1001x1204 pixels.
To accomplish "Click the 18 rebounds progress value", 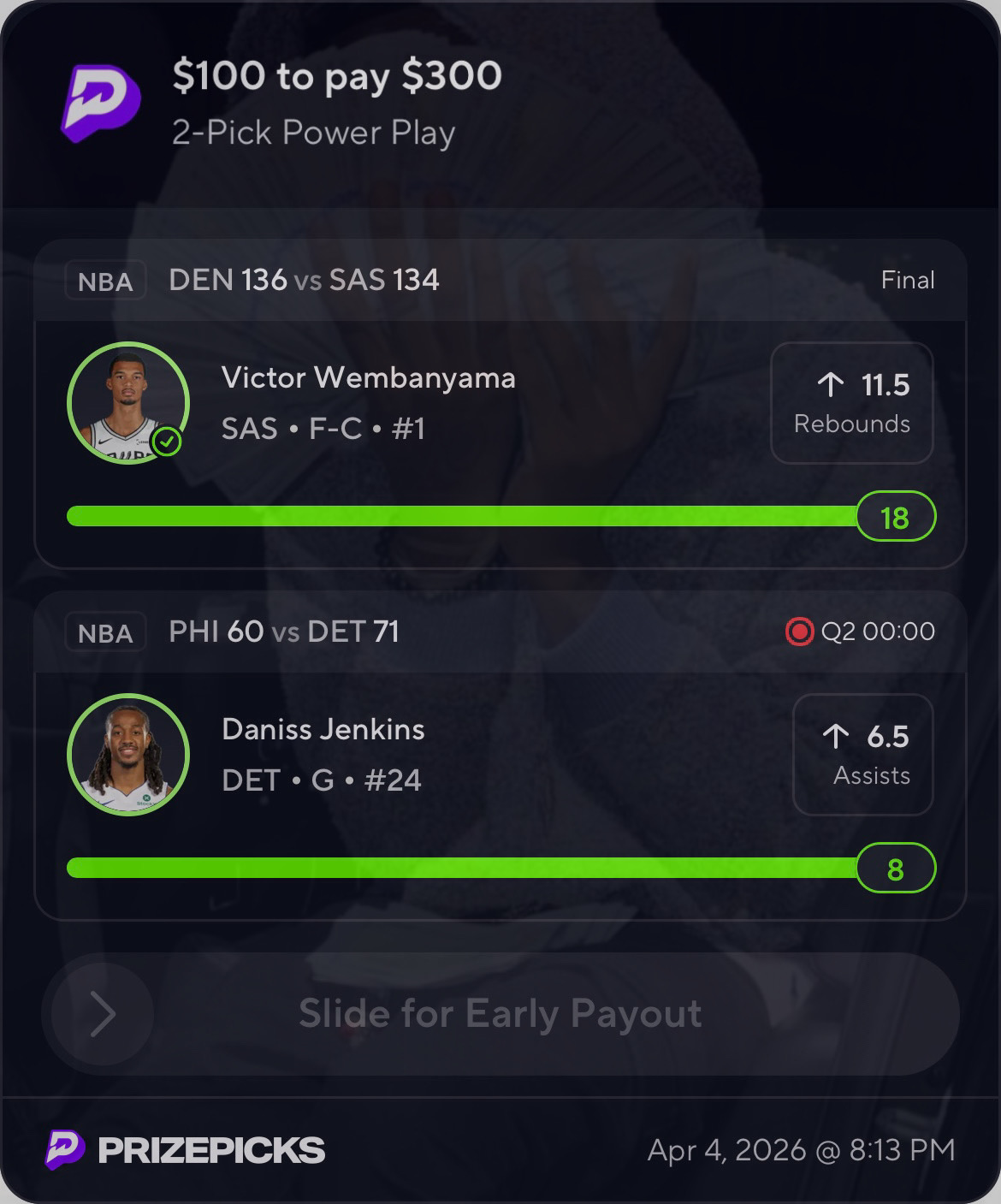I will [x=895, y=517].
